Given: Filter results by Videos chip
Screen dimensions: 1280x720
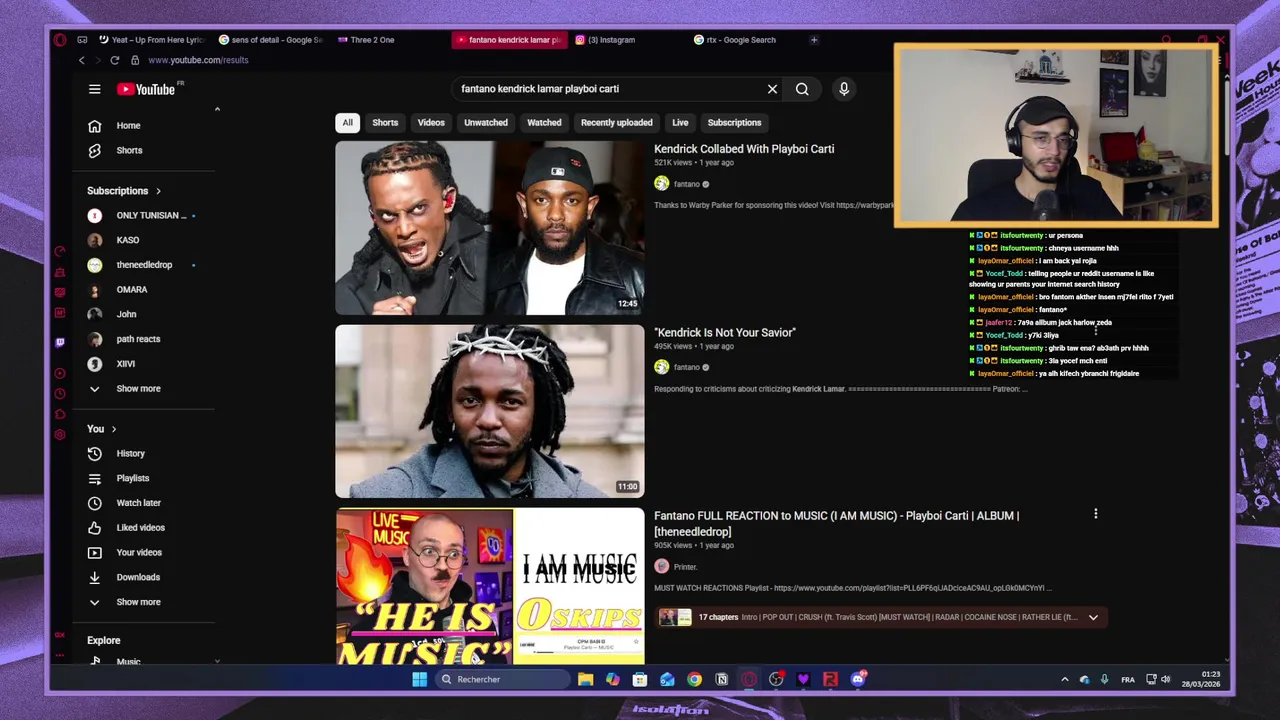Looking at the screenshot, I should (x=431, y=123).
